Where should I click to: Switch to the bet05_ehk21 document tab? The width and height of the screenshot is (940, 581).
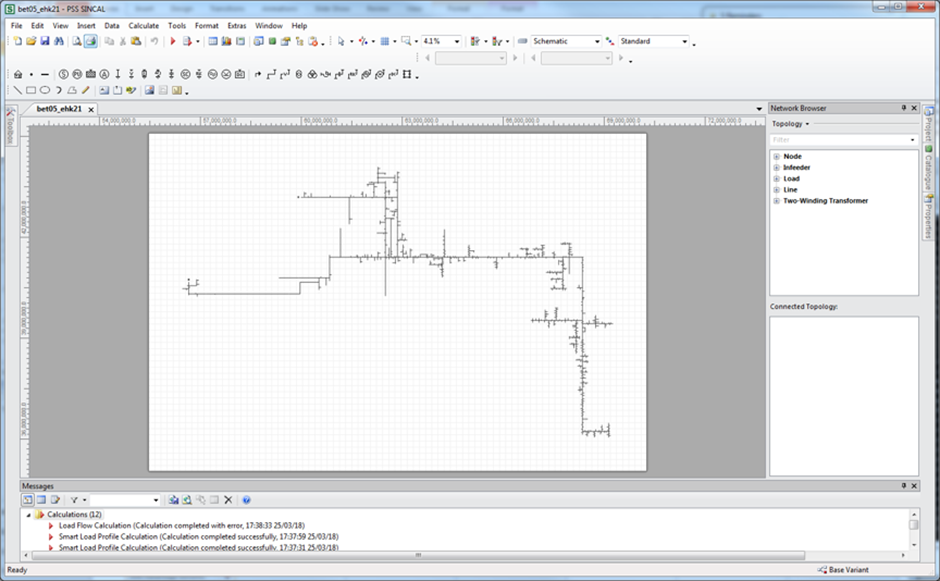point(58,108)
